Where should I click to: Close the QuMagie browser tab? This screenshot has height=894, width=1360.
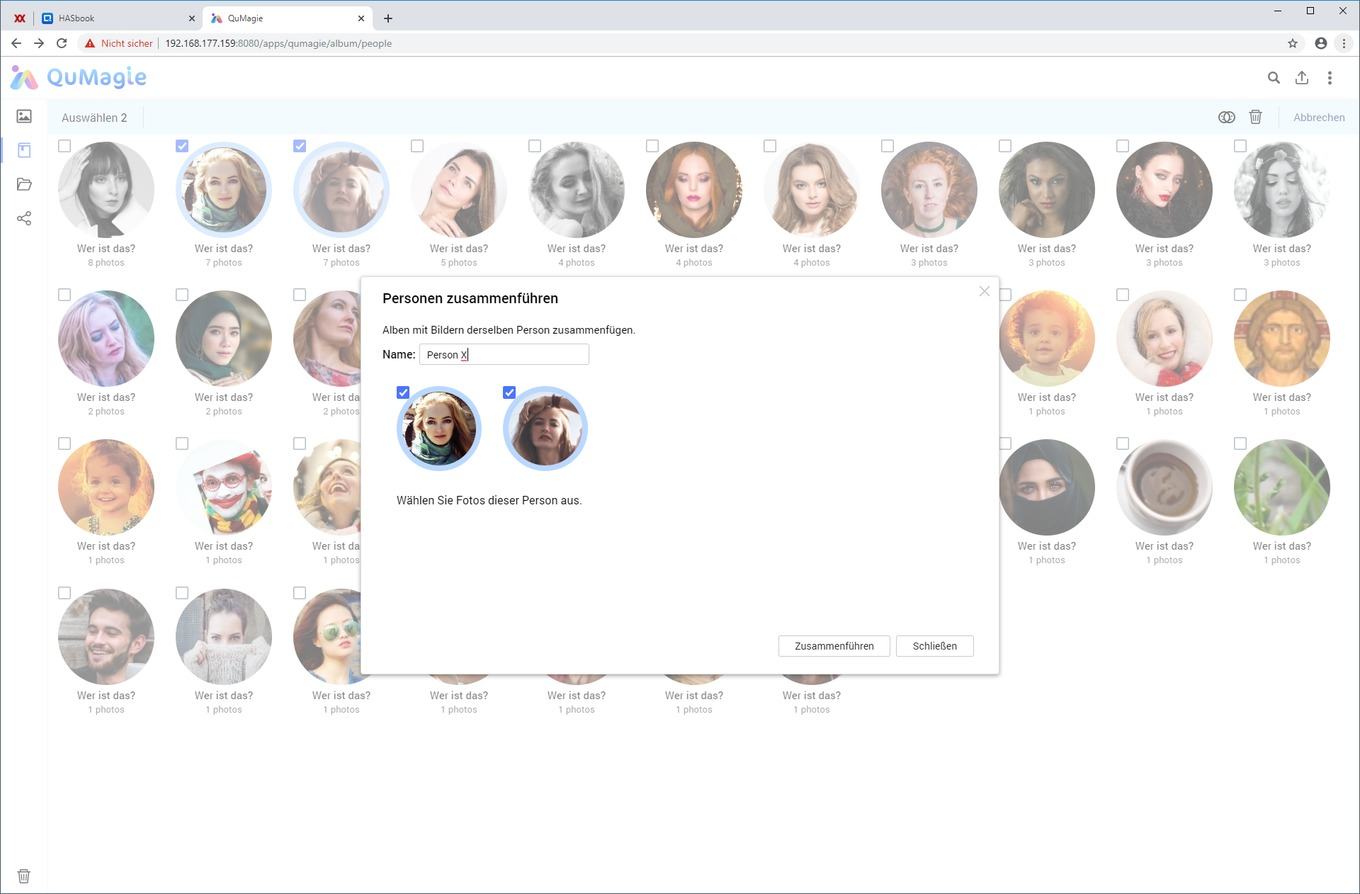coord(361,18)
